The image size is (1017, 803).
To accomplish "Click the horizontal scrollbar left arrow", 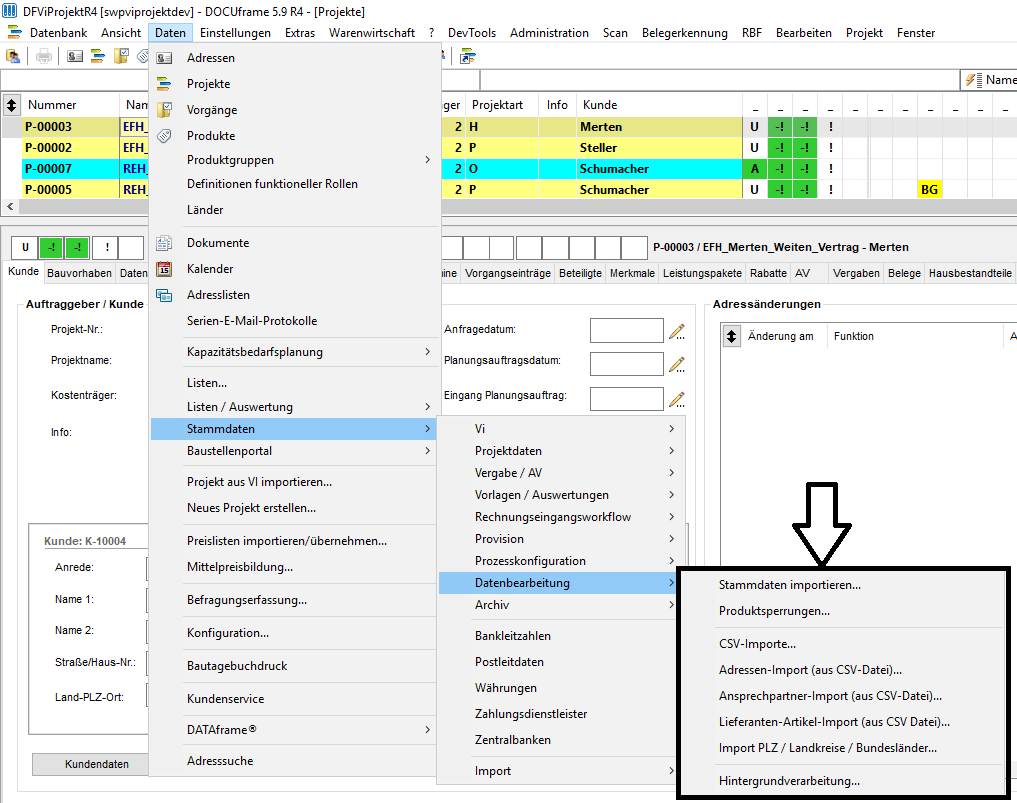I will (x=10, y=206).
